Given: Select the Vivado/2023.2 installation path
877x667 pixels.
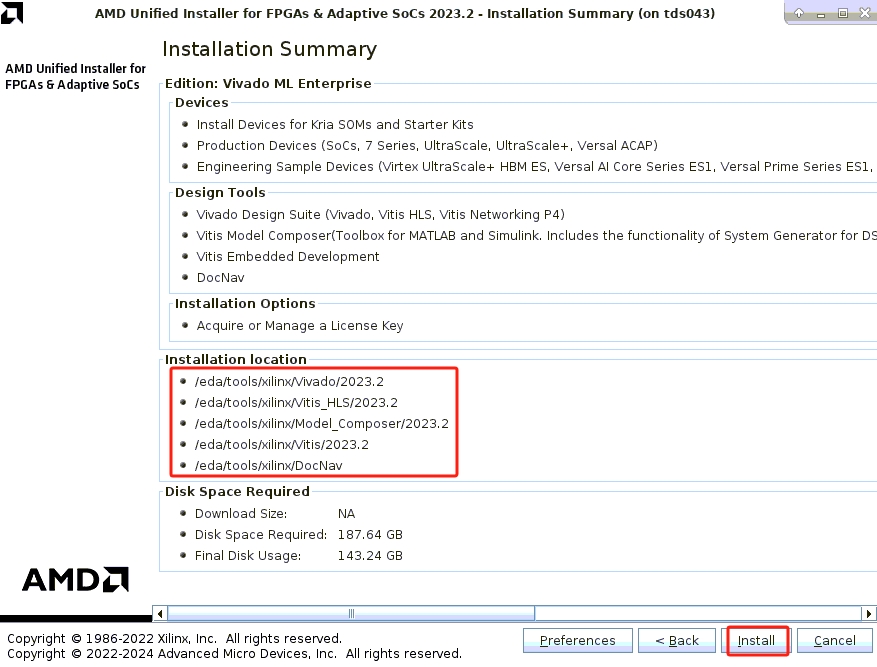Looking at the screenshot, I should coord(290,382).
